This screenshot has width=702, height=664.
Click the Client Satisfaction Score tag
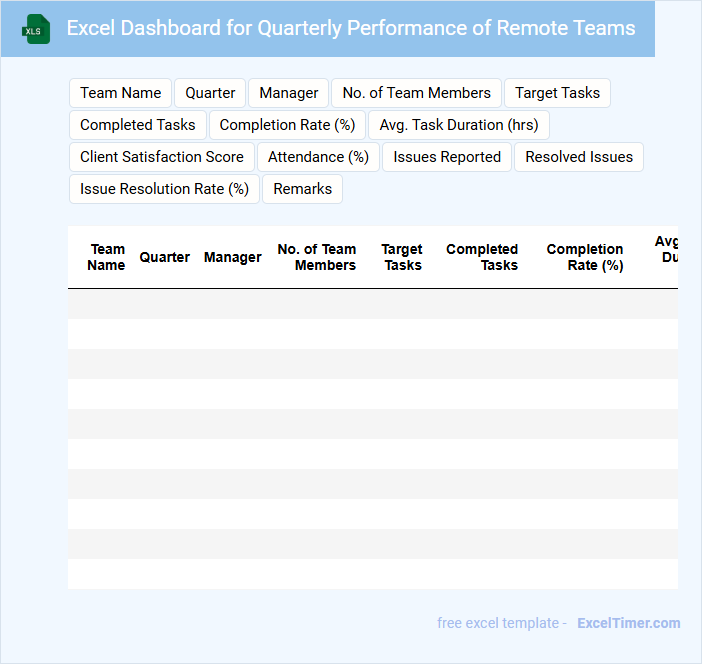pos(162,157)
